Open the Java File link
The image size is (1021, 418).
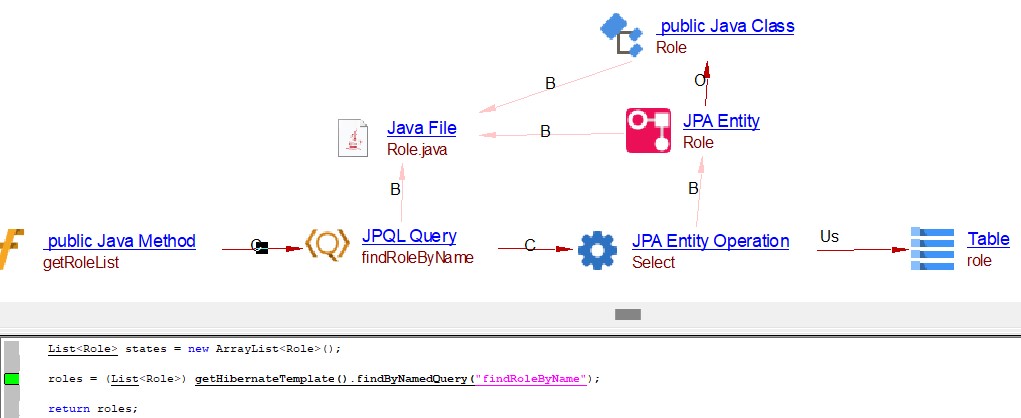(x=421, y=128)
